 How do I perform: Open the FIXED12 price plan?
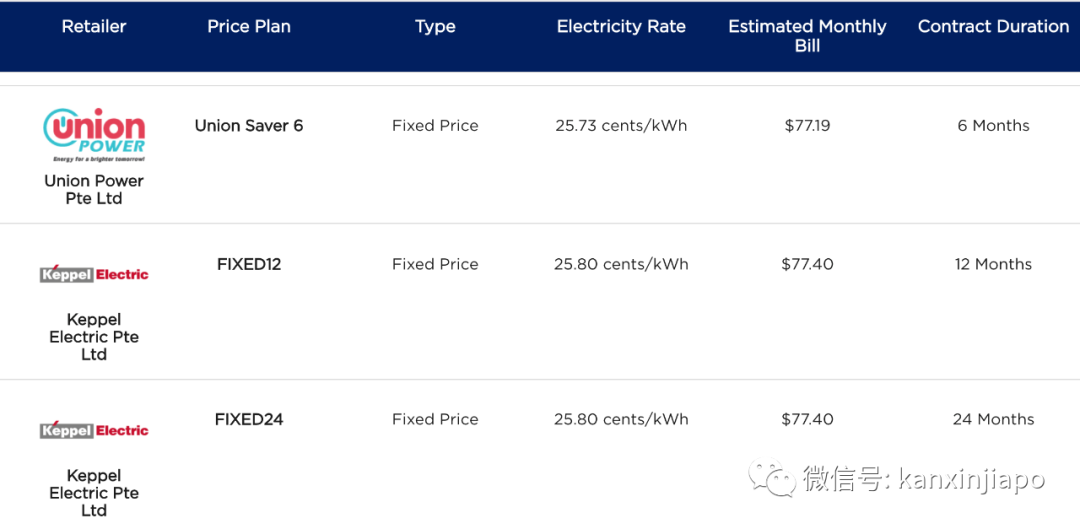249,265
